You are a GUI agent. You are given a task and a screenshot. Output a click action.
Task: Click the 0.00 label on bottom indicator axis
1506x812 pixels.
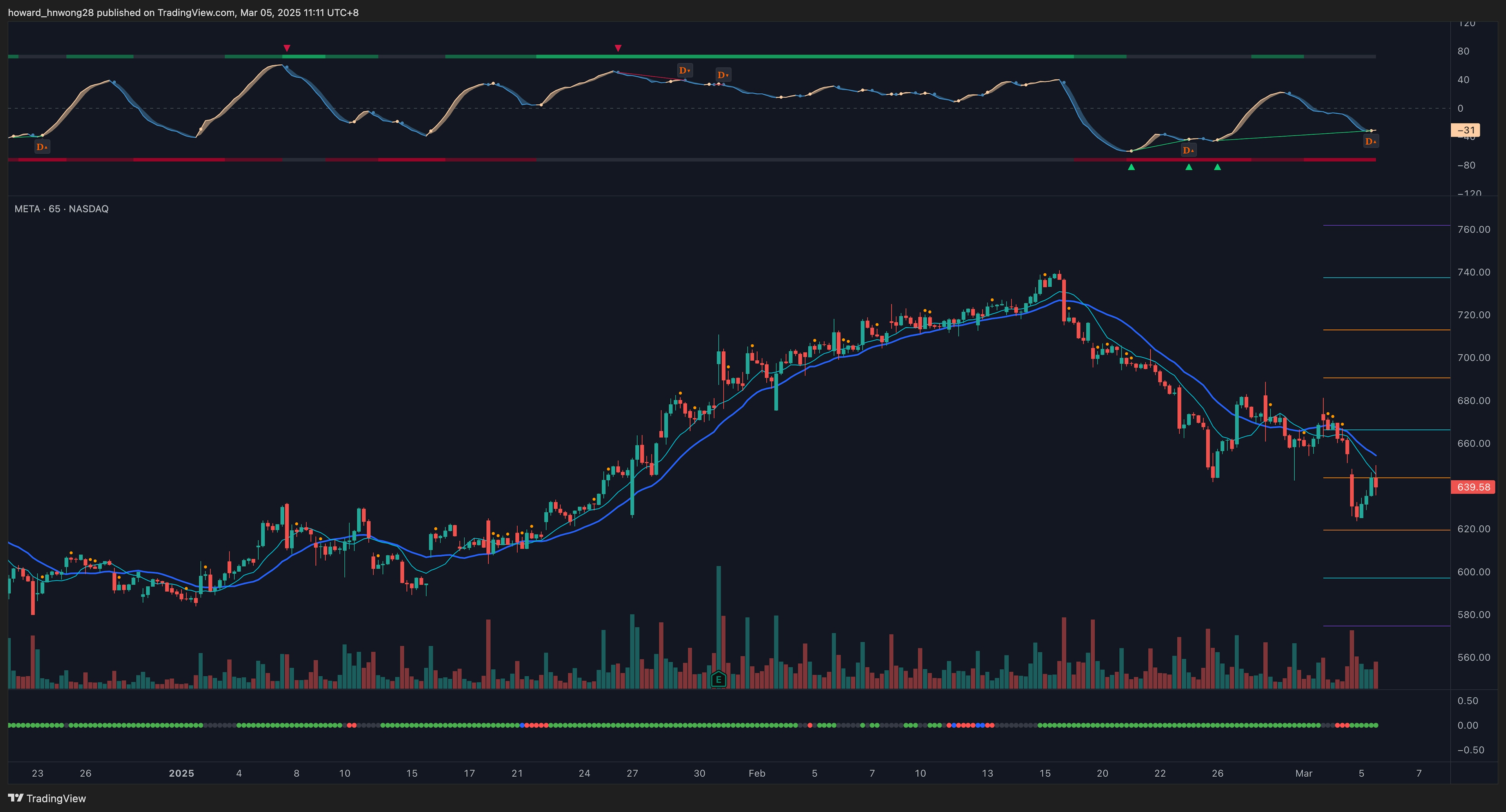pyautogui.click(x=1468, y=725)
